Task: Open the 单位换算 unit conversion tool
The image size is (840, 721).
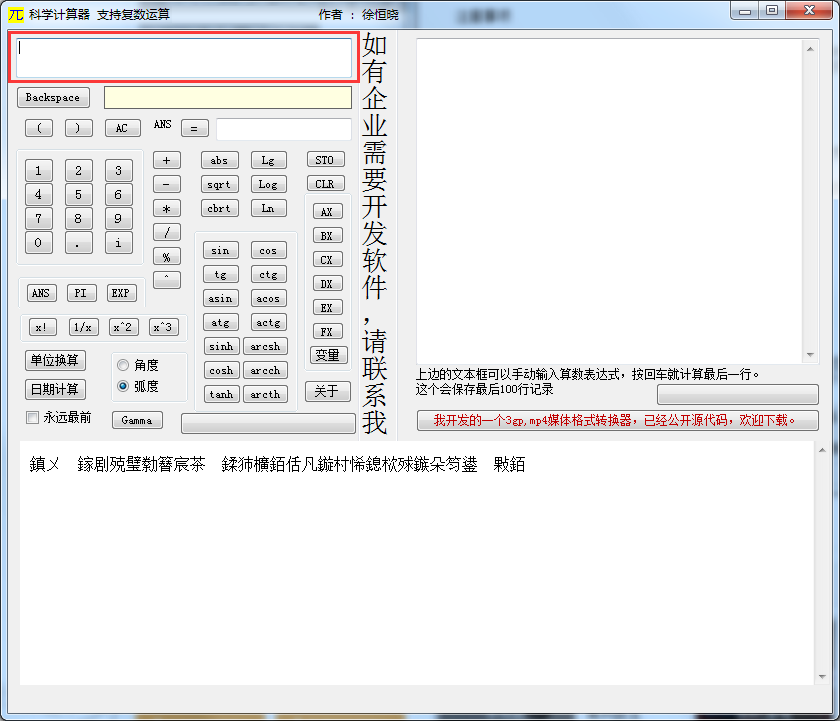Action: (x=55, y=360)
